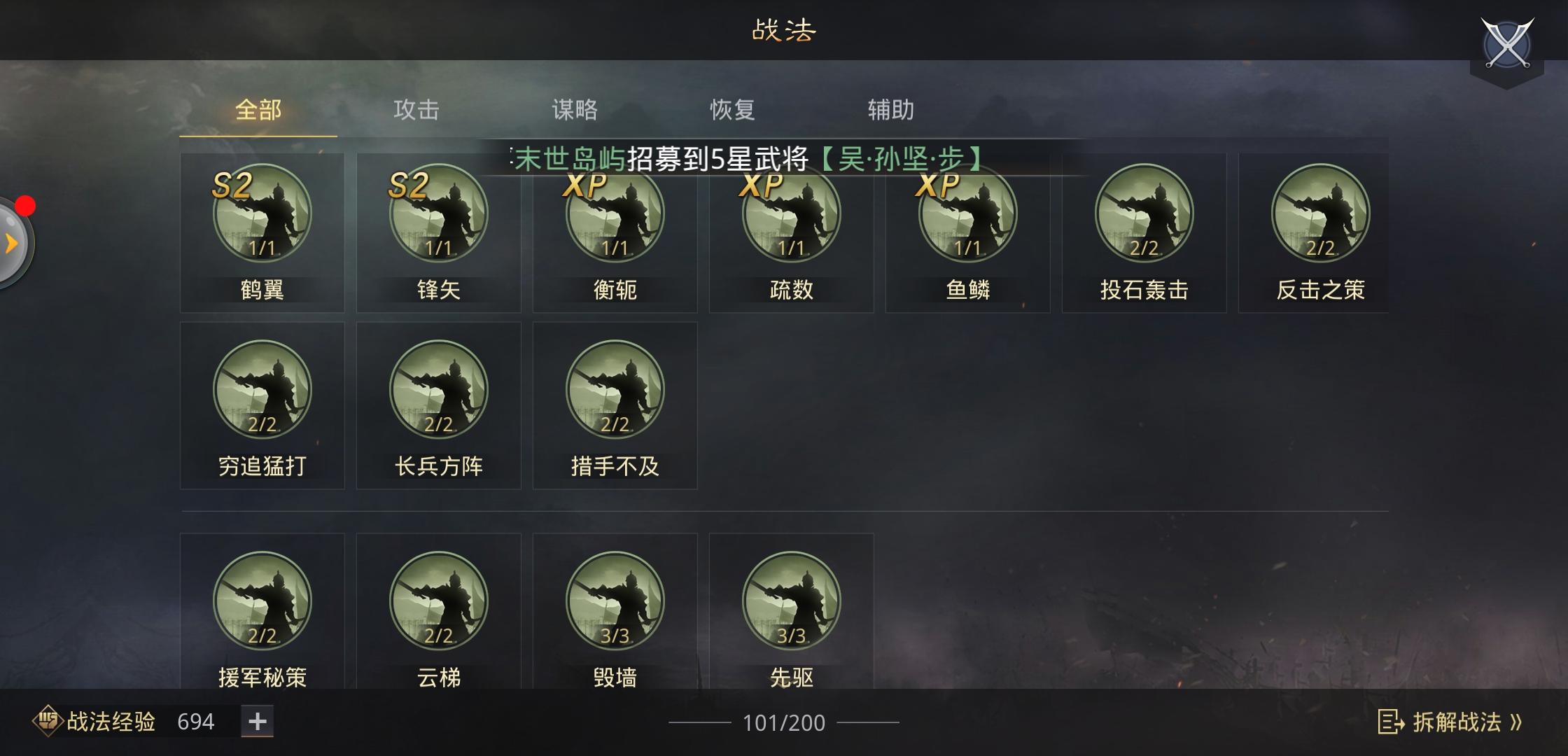Image resolution: width=1568 pixels, height=756 pixels.
Task: Switch to the 攻击 tab
Action: 416,110
